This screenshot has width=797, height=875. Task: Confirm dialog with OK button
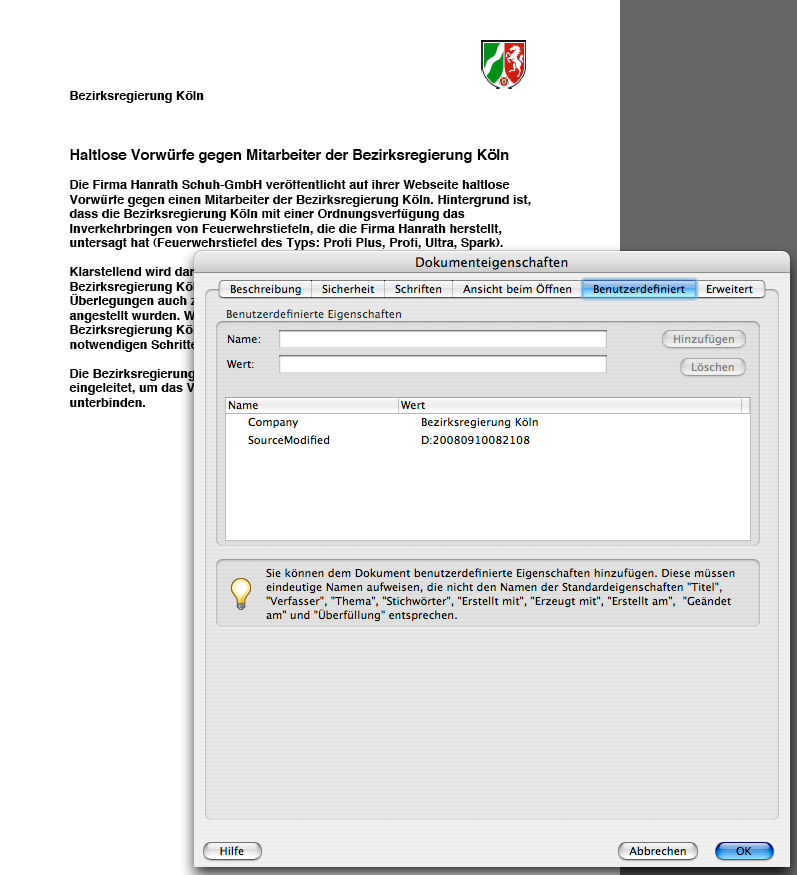[x=744, y=851]
